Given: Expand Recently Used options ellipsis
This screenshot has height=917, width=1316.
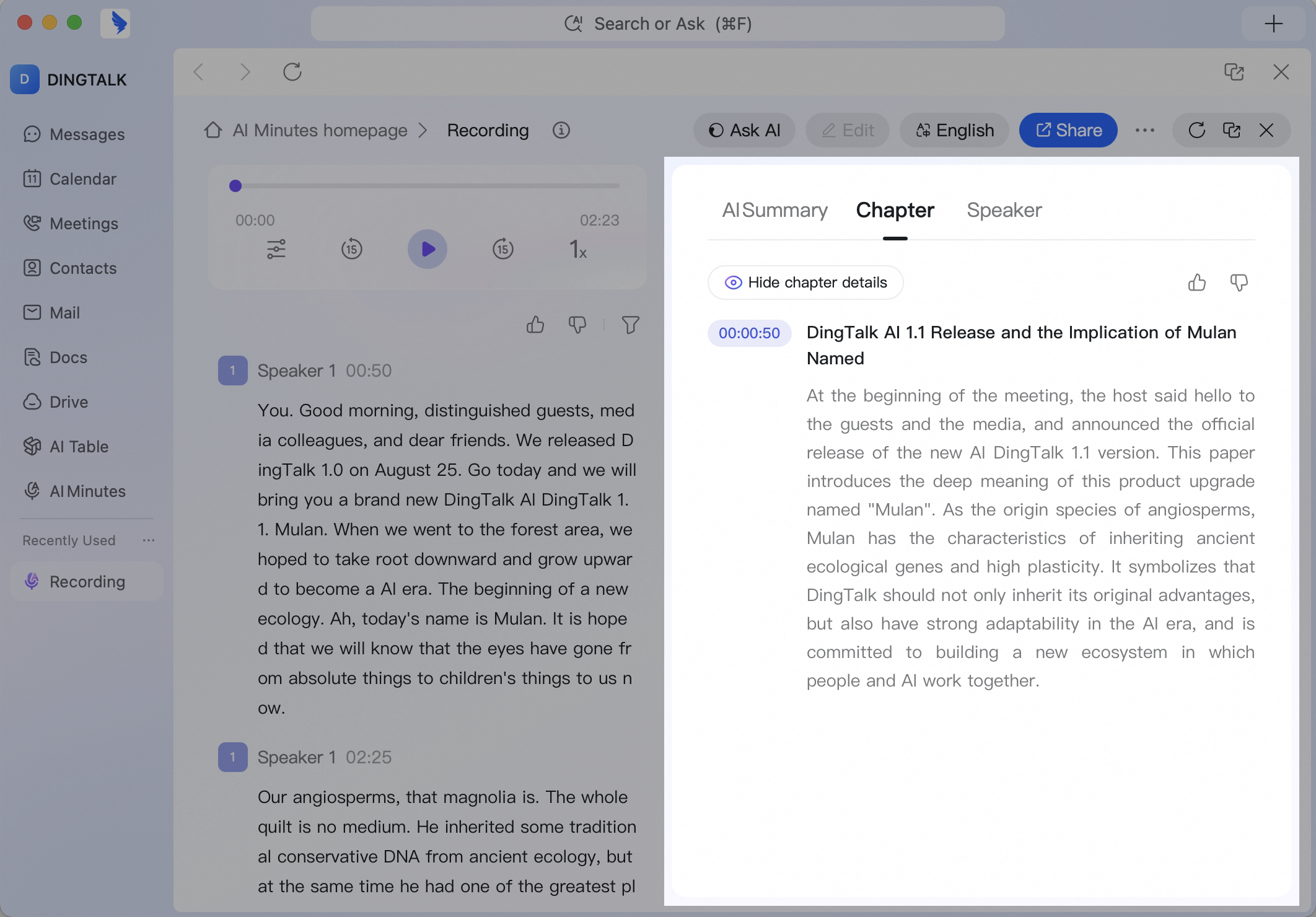Looking at the screenshot, I should tap(149, 540).
